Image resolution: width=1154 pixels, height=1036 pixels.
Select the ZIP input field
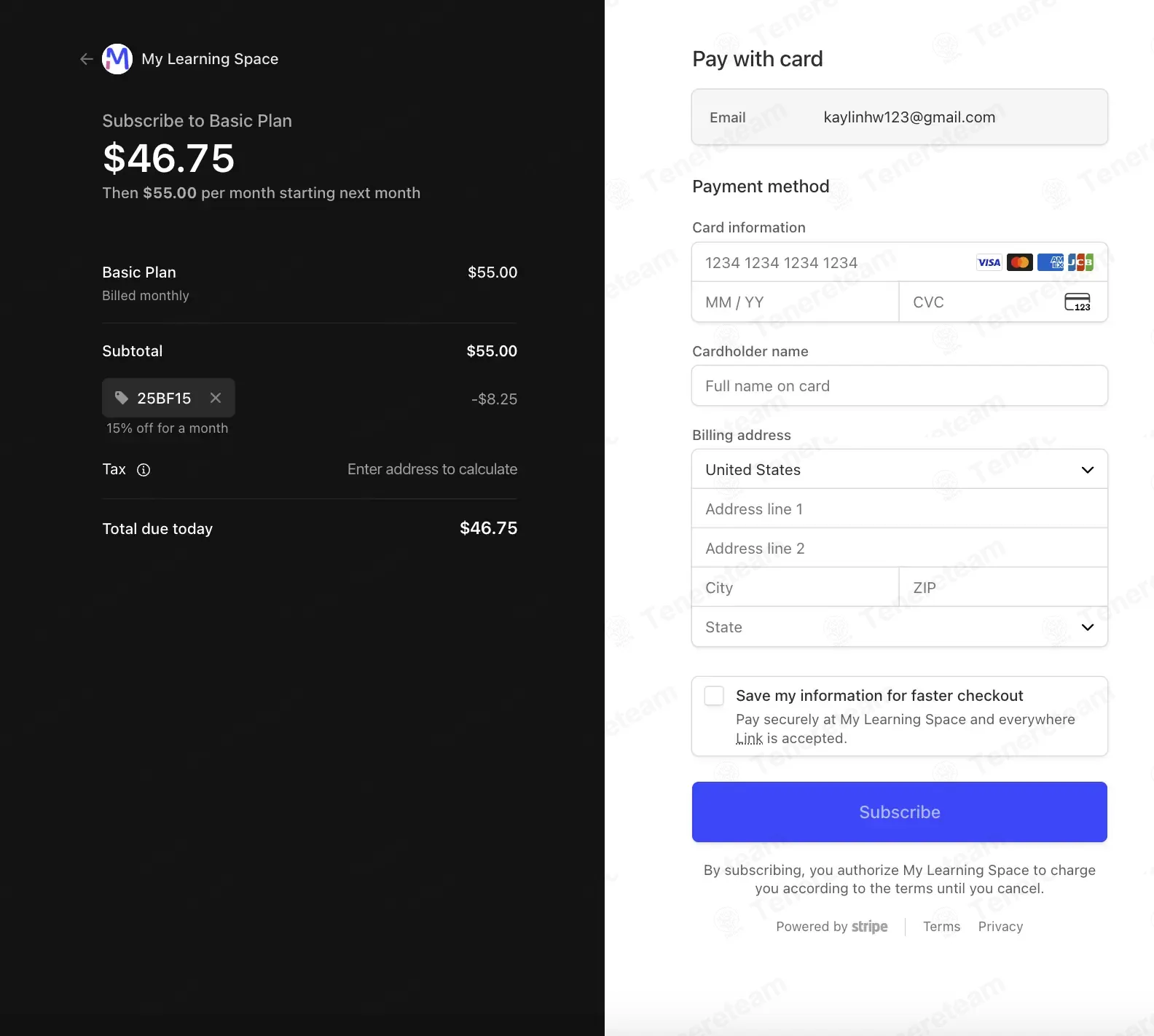(x=1002, y=588)
